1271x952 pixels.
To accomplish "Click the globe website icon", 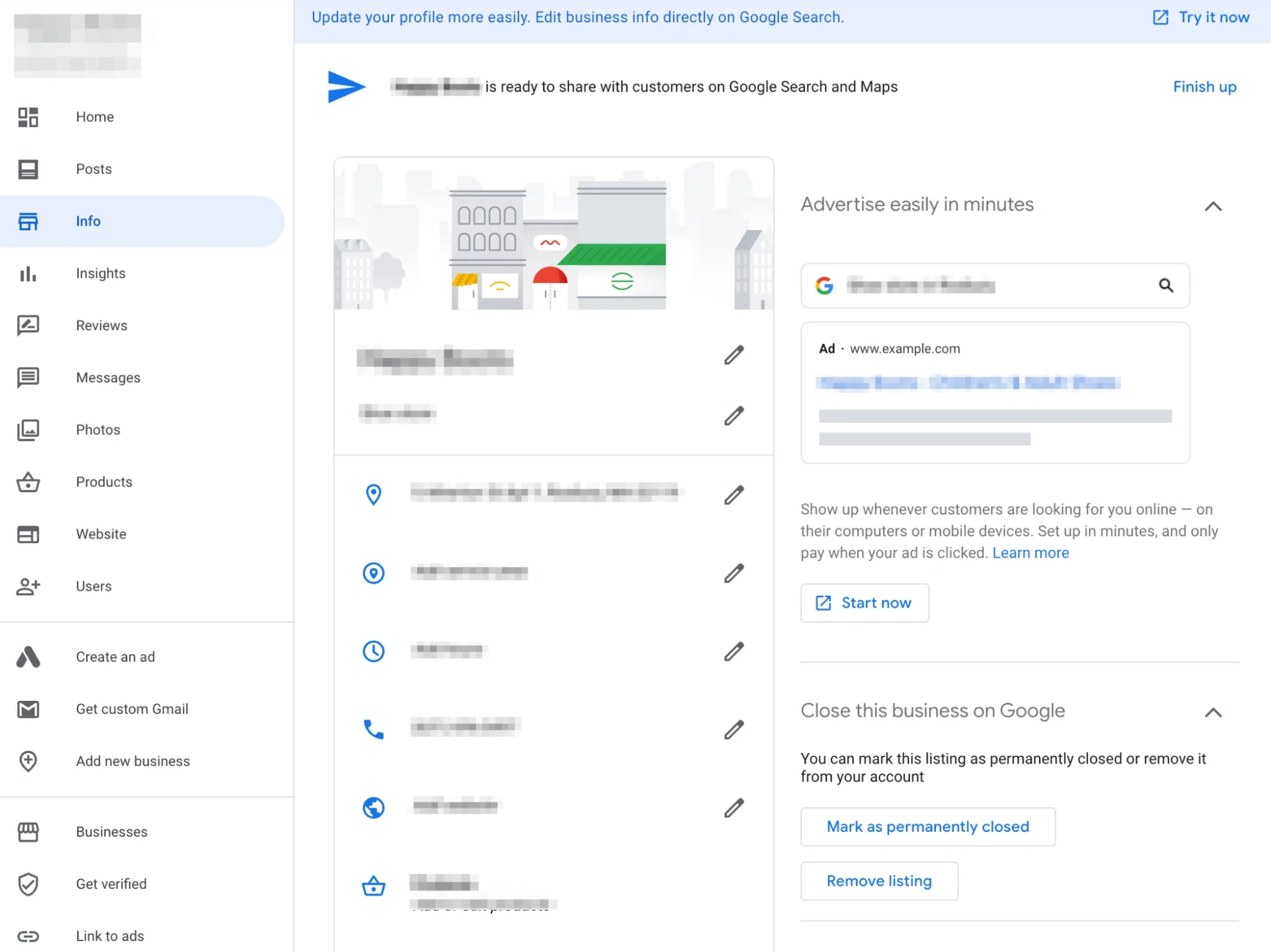I will (374, 808).
